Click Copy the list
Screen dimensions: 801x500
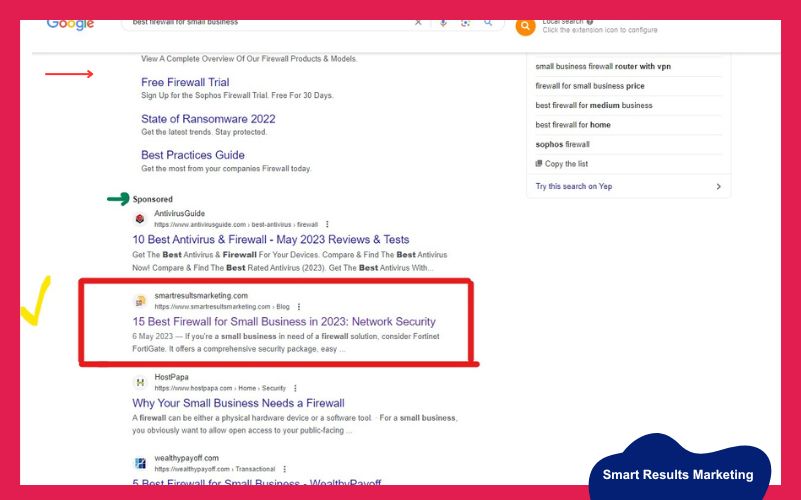pyautogui.click(x=566, y=164)
